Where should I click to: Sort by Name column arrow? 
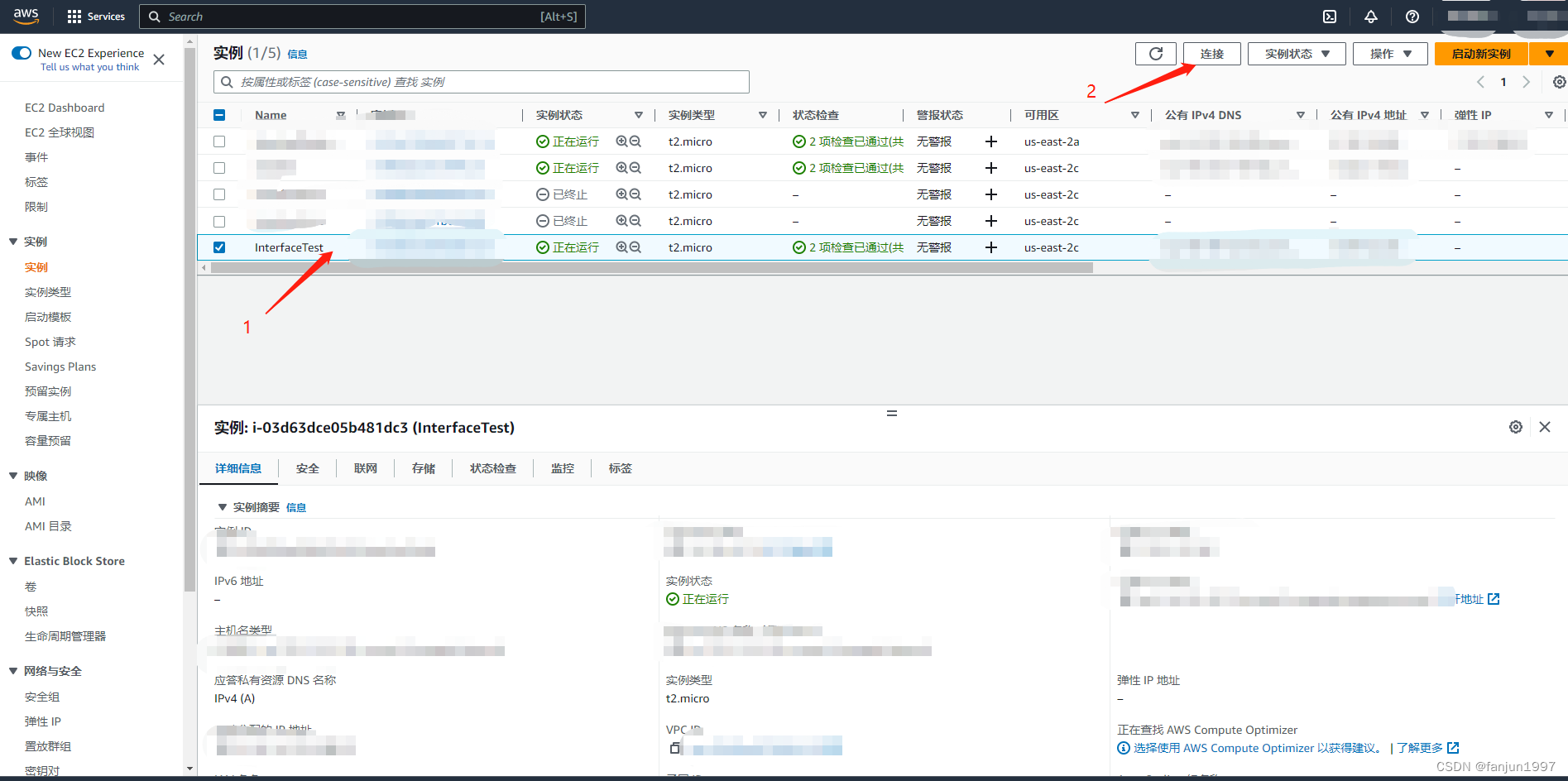click(x=341, y=115)
